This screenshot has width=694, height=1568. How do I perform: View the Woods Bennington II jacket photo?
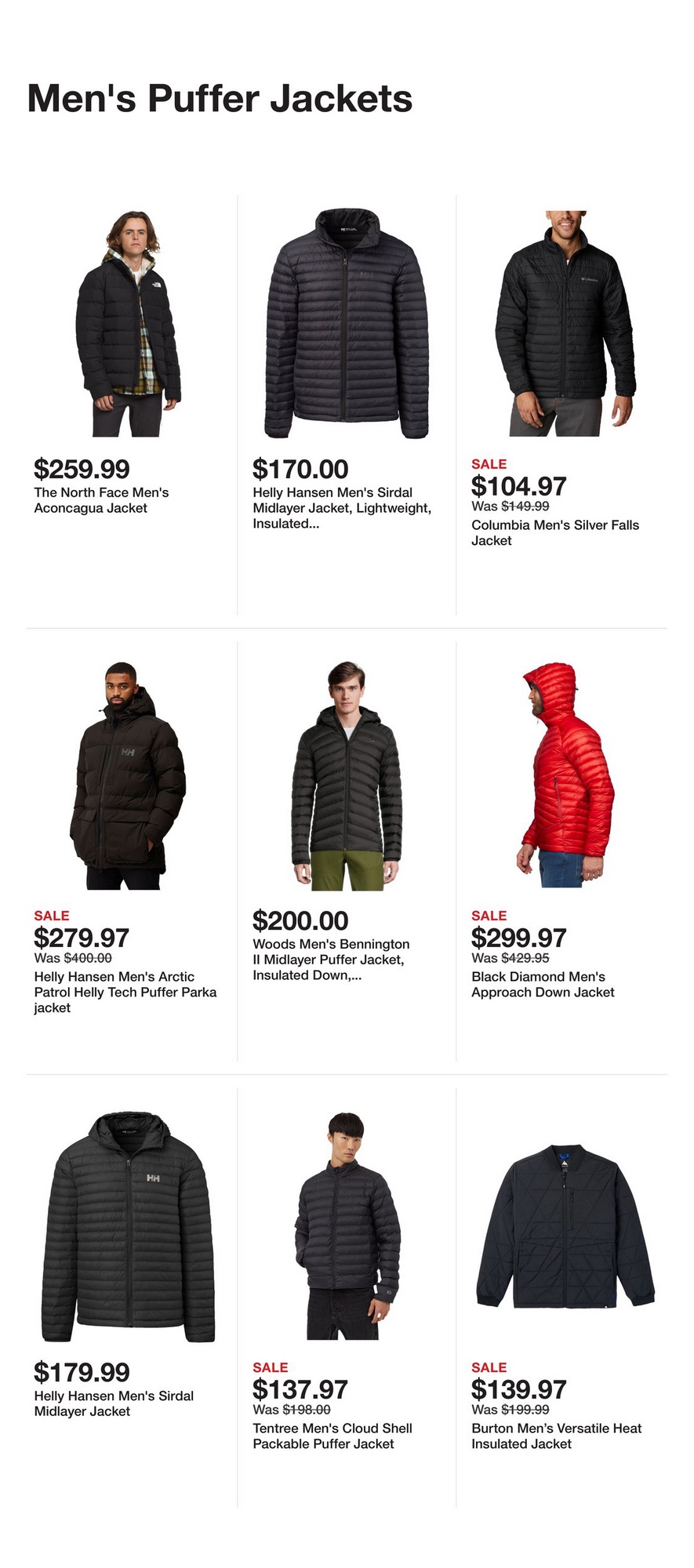tap(347, 775)
